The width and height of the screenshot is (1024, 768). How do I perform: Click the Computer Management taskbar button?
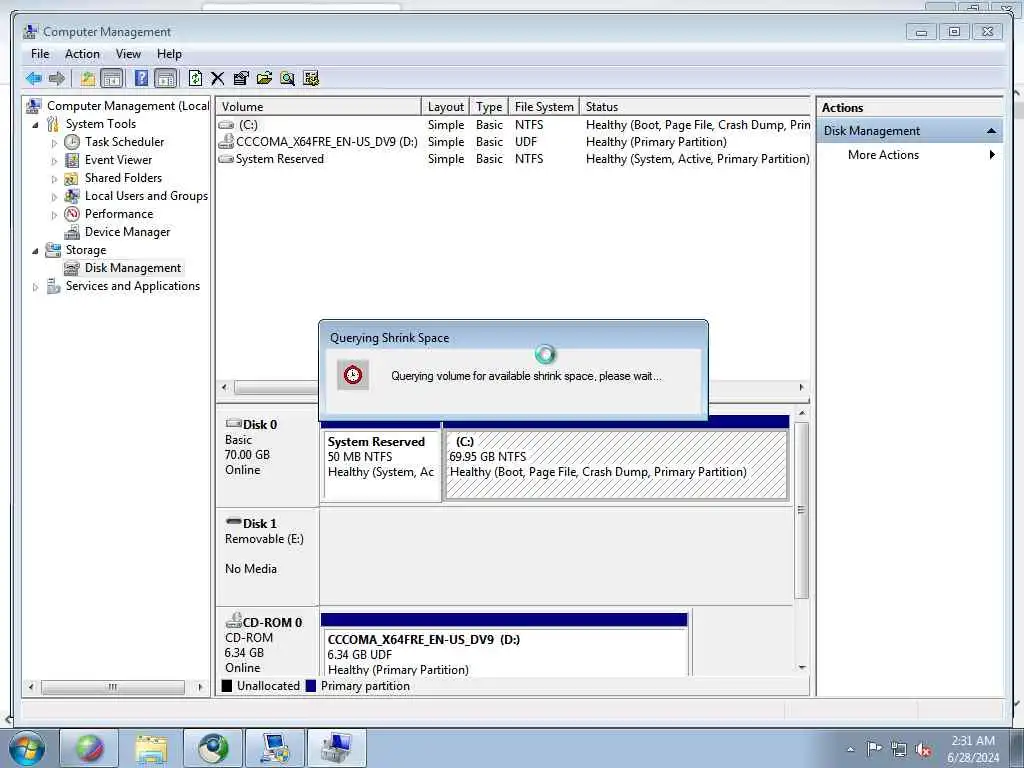tap(337, 748)
